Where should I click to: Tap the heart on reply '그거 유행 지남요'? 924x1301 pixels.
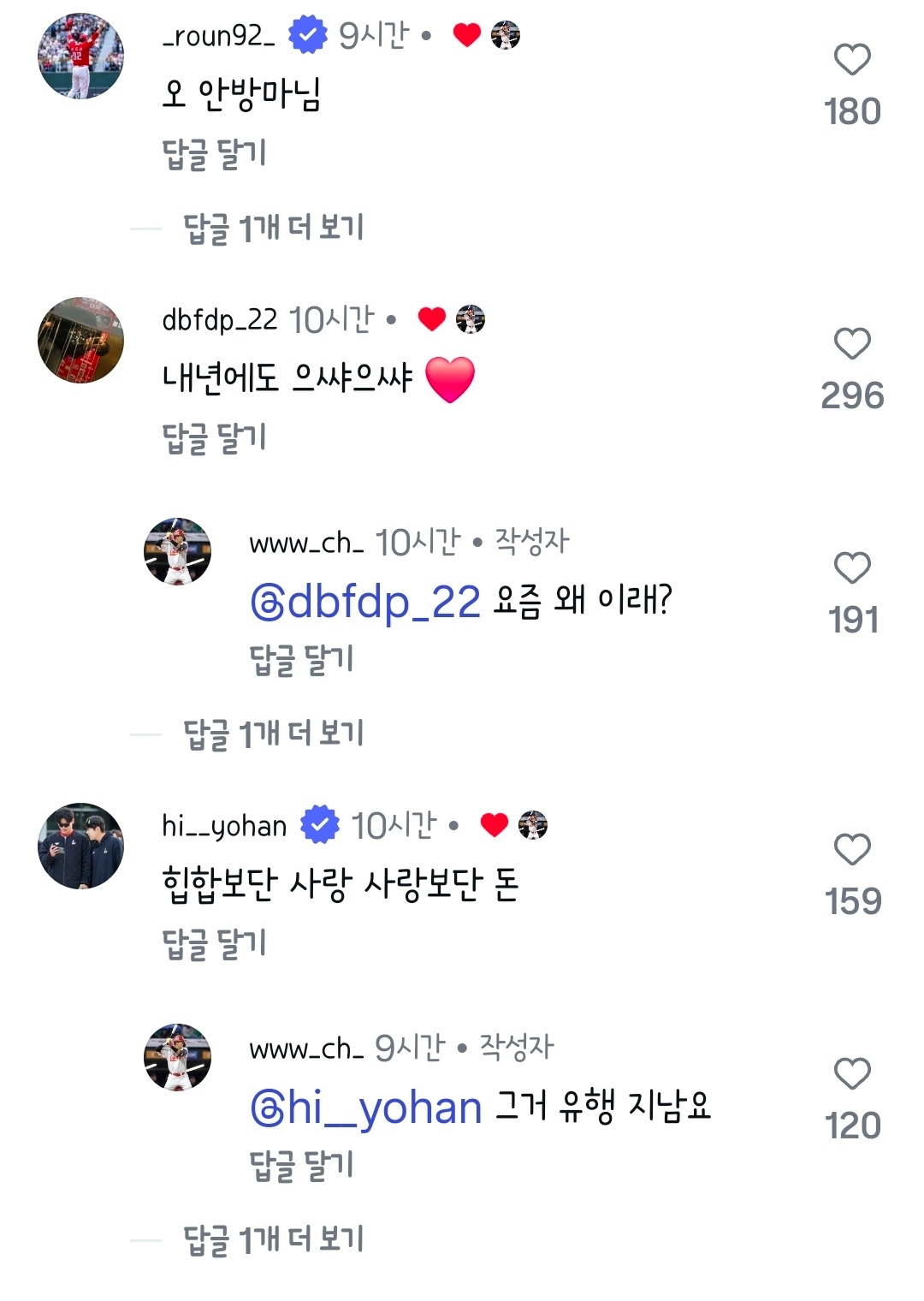[x=851, y=1074]
